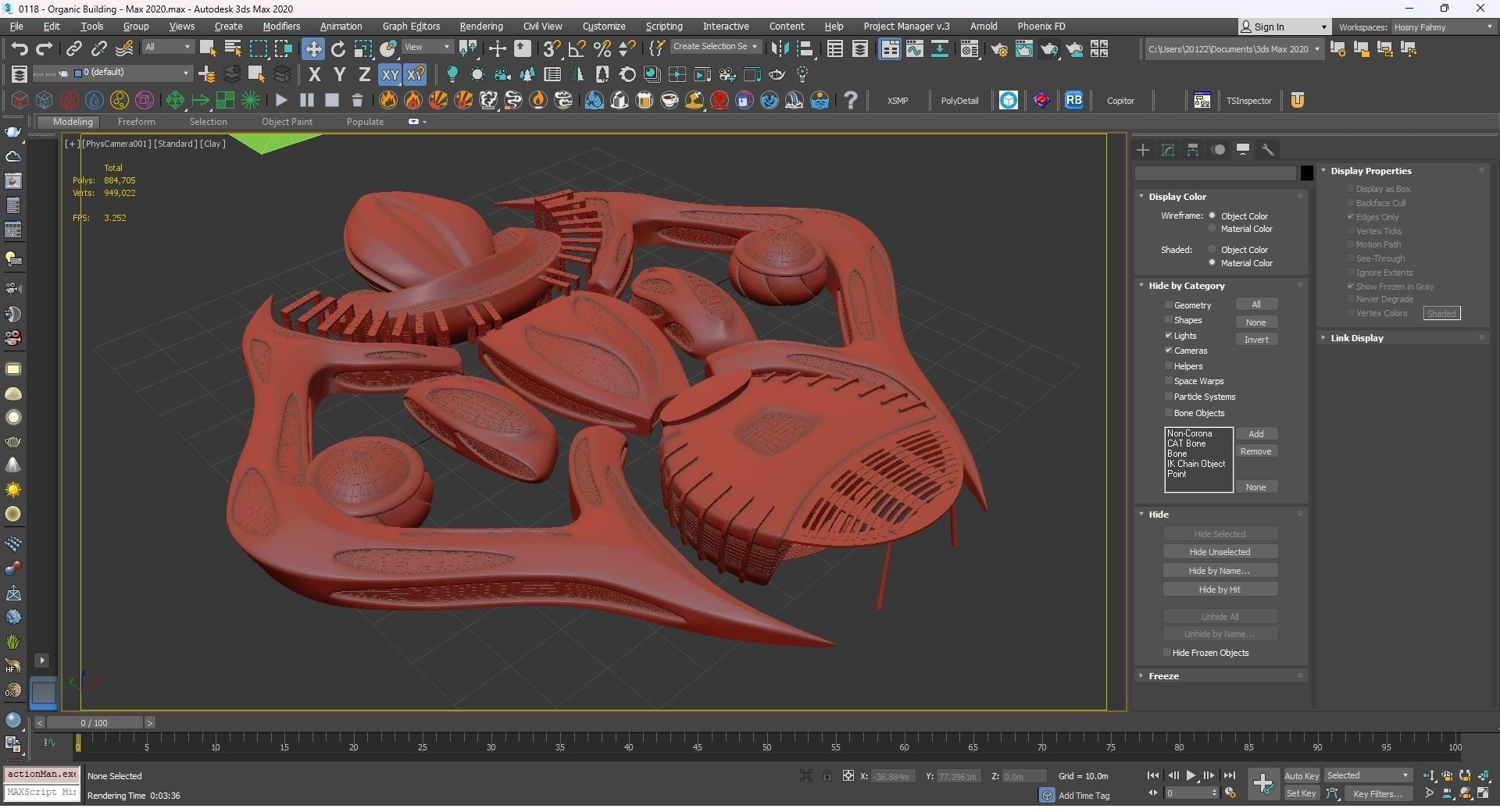Open the Create command panel tab
The height and width of the screenshot is (812, 1500).
click(1143, 149)
